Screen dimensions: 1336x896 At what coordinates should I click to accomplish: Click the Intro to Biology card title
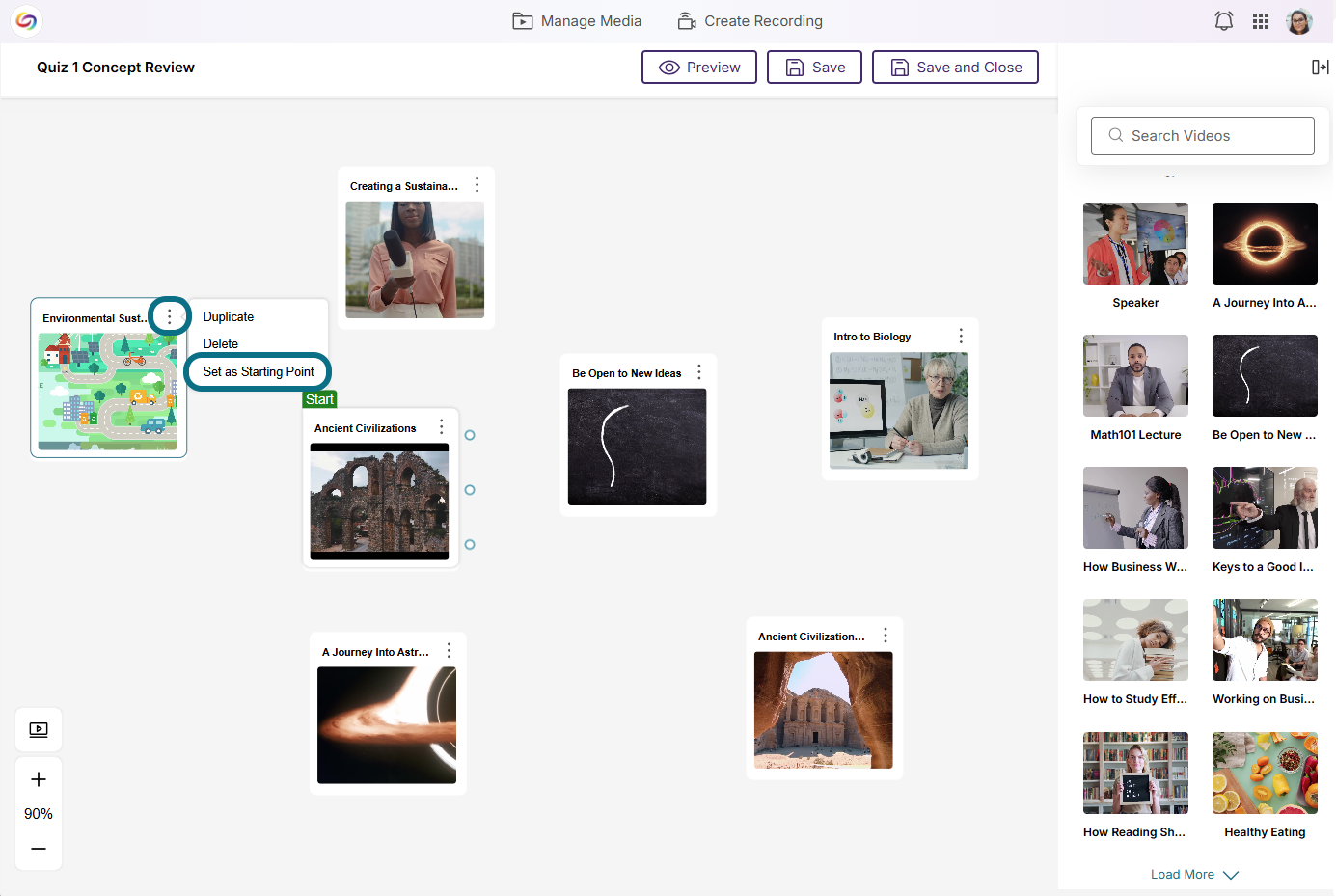[872, 337]
